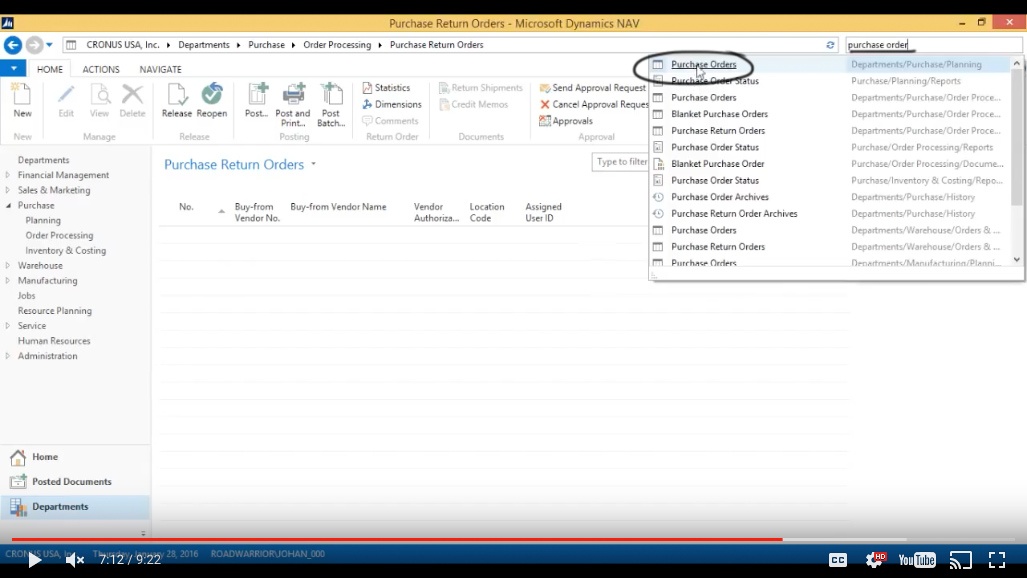Click the search box containing 'purchase order'
The height and width of the screenshot is (578, 1027).
click(x=933, y=45)
